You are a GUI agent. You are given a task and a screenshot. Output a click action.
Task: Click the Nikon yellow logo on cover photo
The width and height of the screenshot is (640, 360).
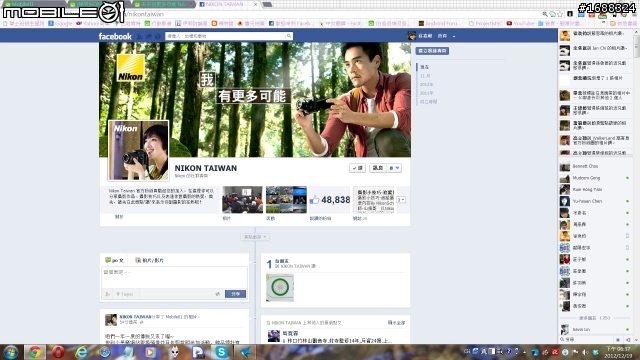130,68
